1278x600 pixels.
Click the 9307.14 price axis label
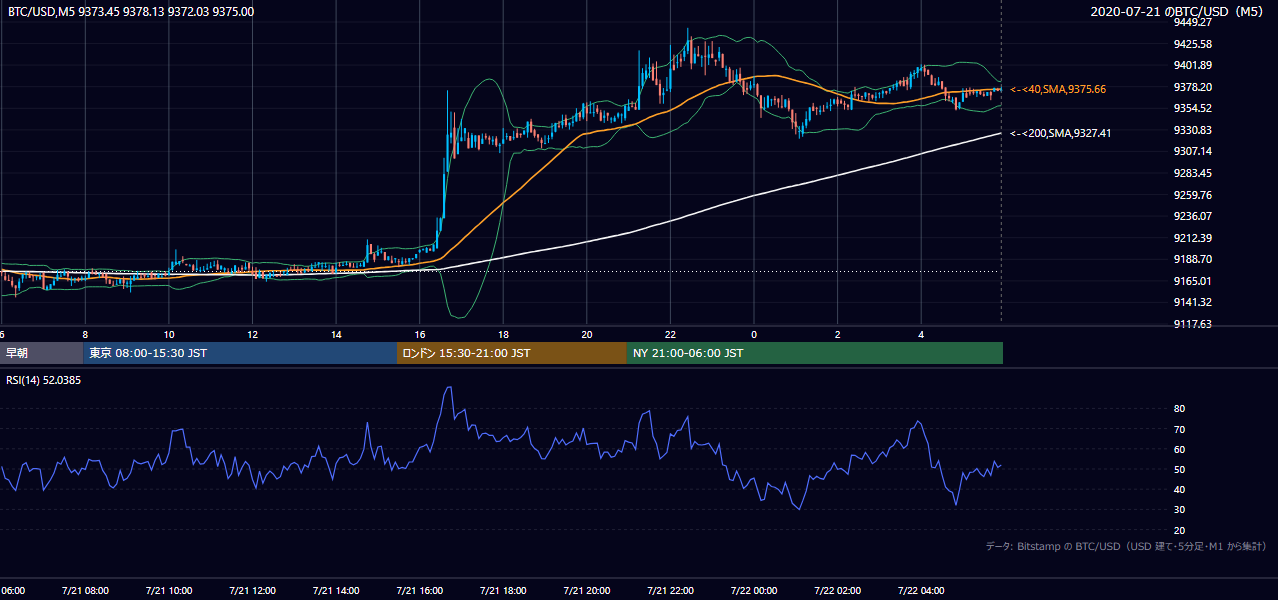1192,151
